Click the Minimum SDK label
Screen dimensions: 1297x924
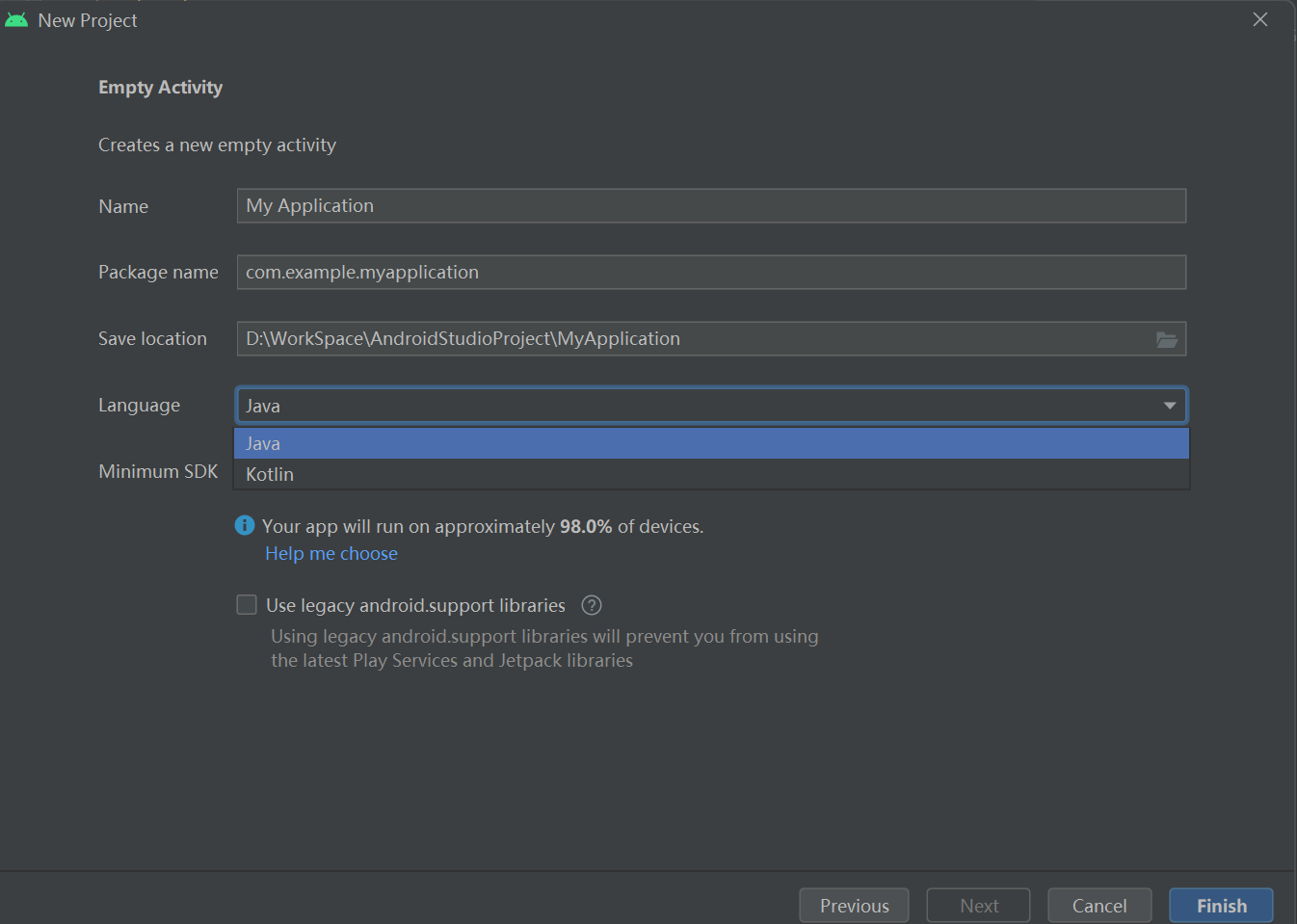pyautogui.click(x=158, y=471)
